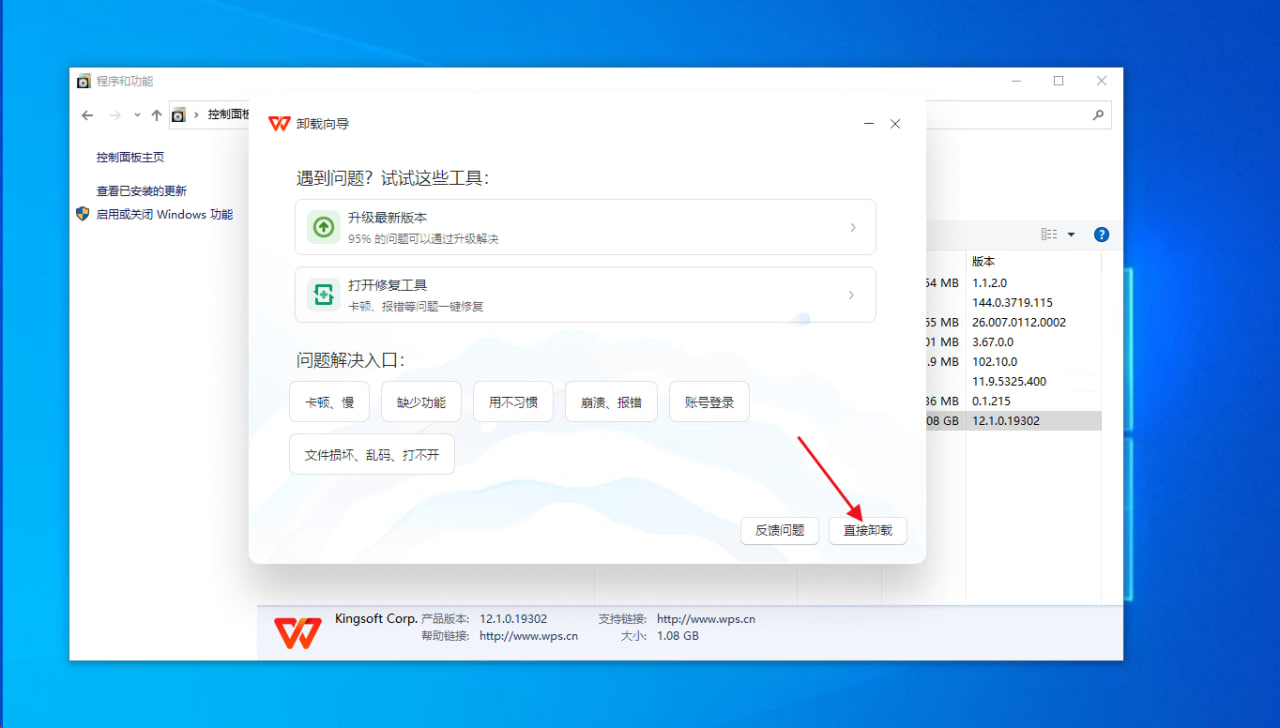Expand the recent locations dropdown chevron
The image size is (1280, 728).
[x=137, y=115]
